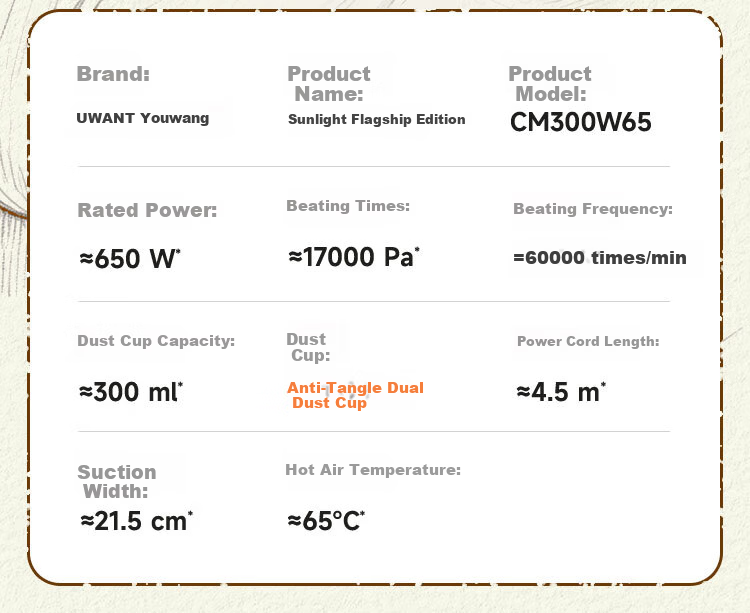Click the Product Model heading
This screenshot has width=750, height=613.
(x=550, y=84)
